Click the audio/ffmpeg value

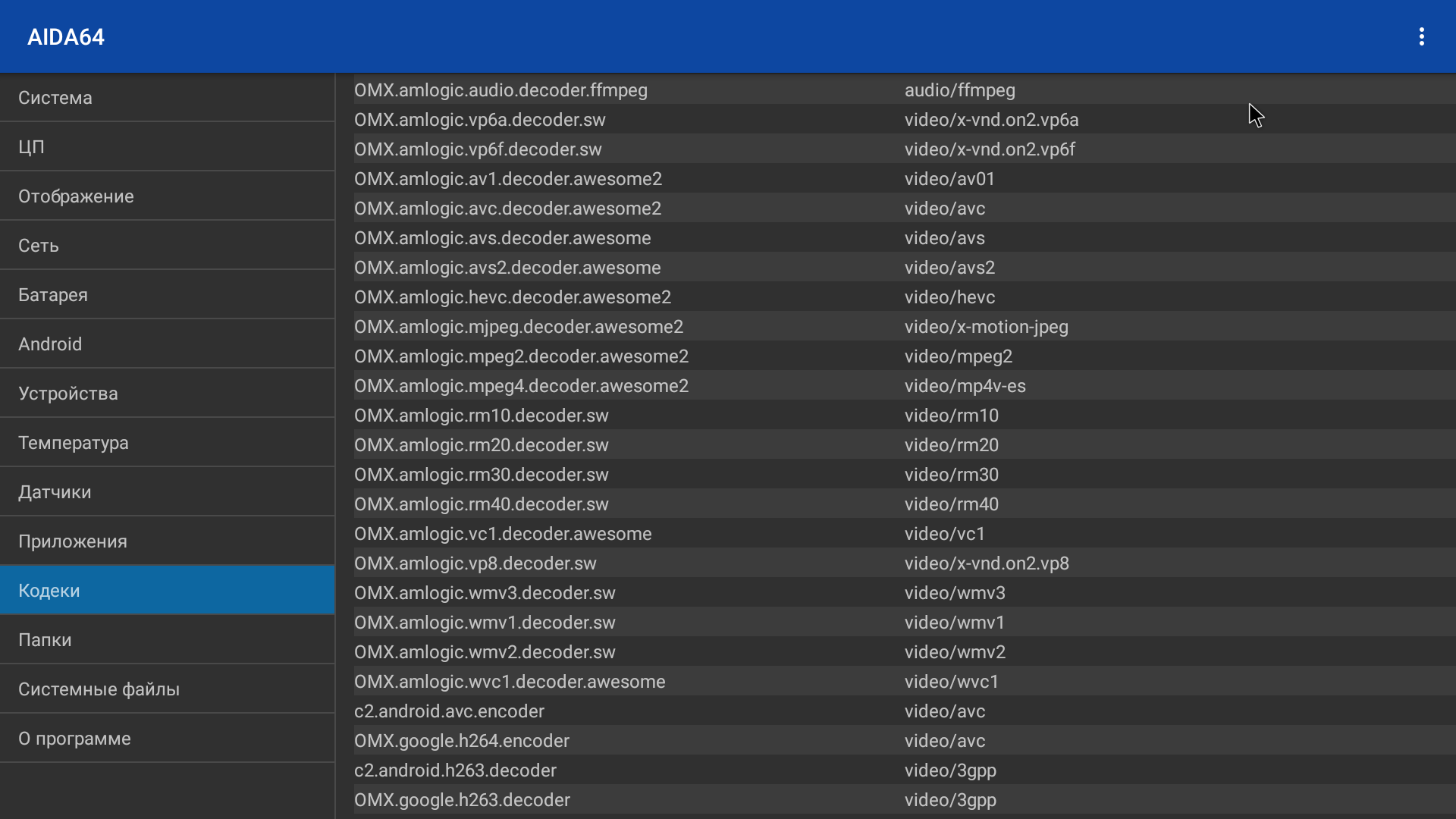pyautogui.click(x=959, y=90)
